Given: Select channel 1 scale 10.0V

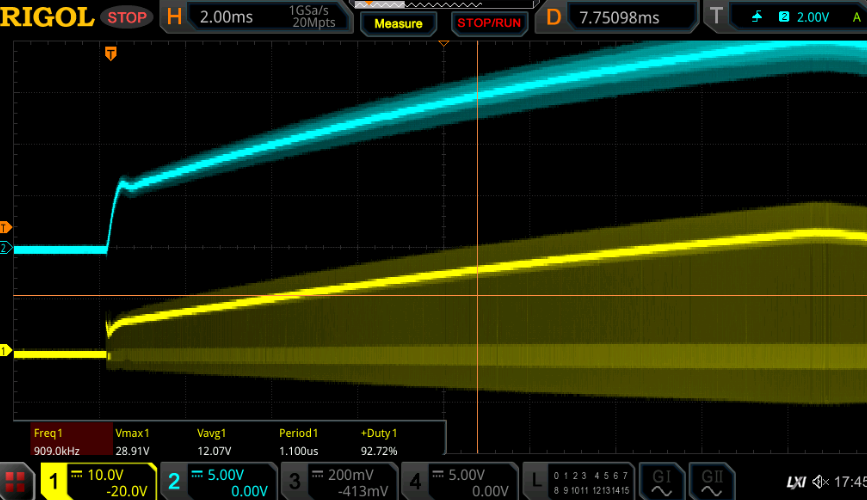Looking at the screenshot, I should (x=105, y=475).
